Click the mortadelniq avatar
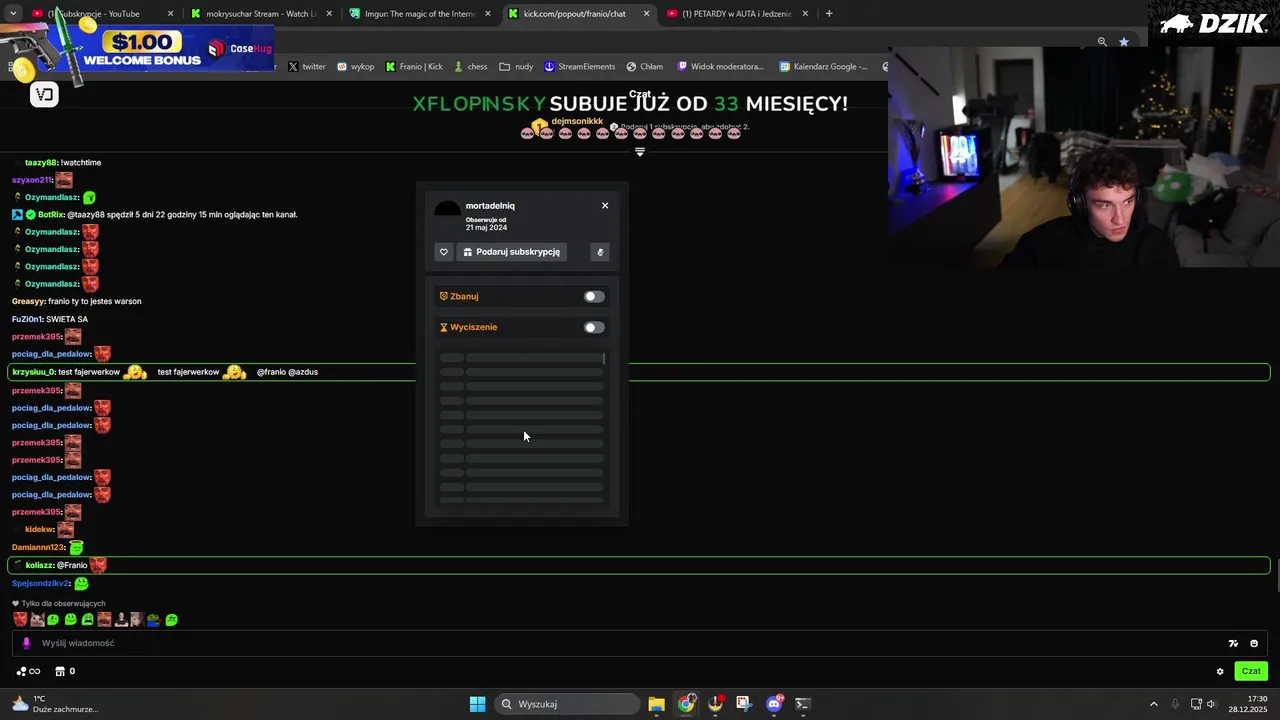Viewport: 1280px width, 720px height. (x=447, y=210)
